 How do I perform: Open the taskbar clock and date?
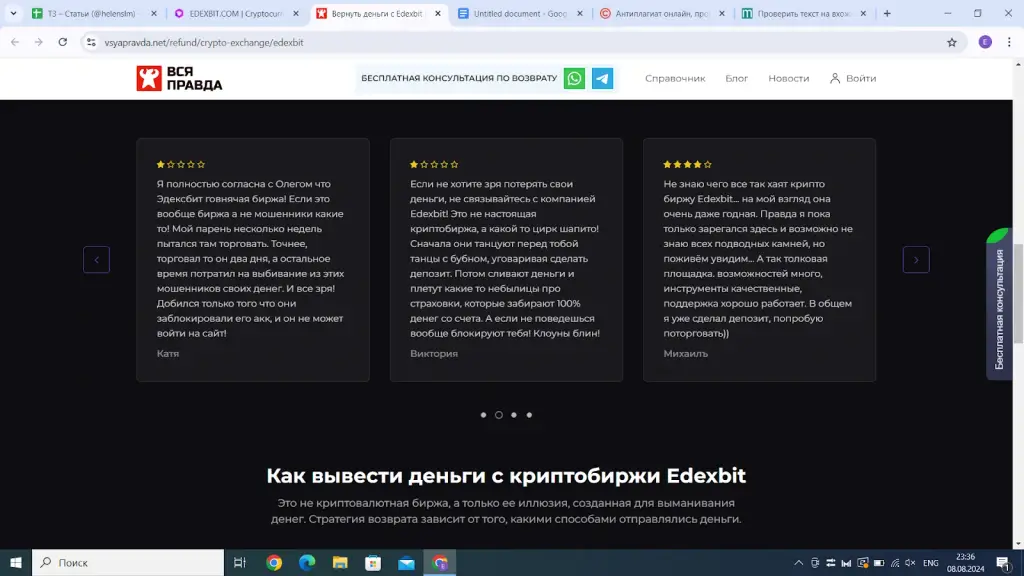coord(965,562)
